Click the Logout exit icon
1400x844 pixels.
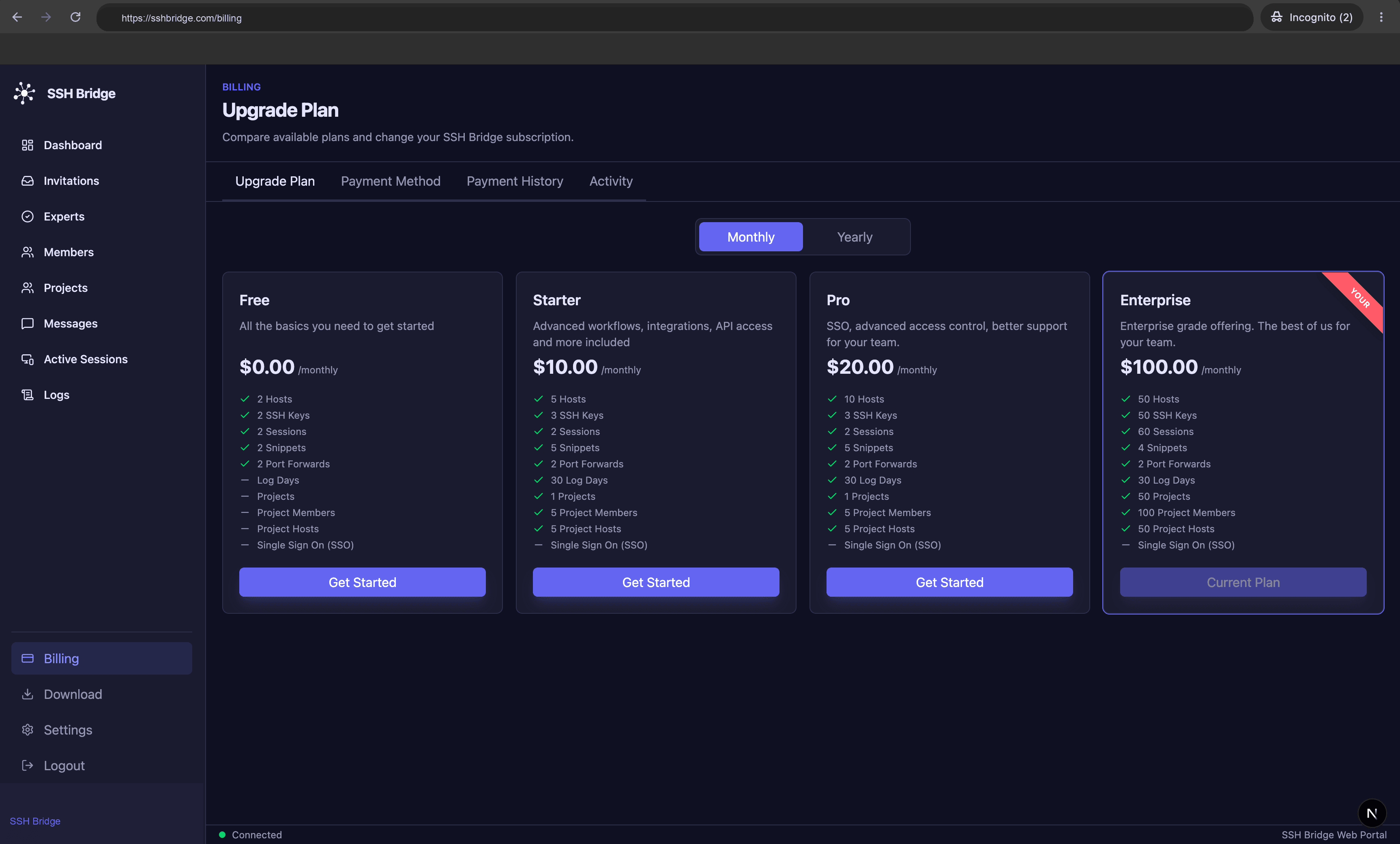[x=27, y=766]
